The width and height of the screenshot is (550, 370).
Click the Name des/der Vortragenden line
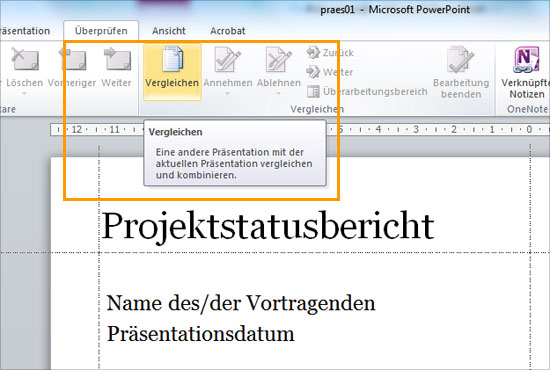pyautogui.click(x=241, y=303)
